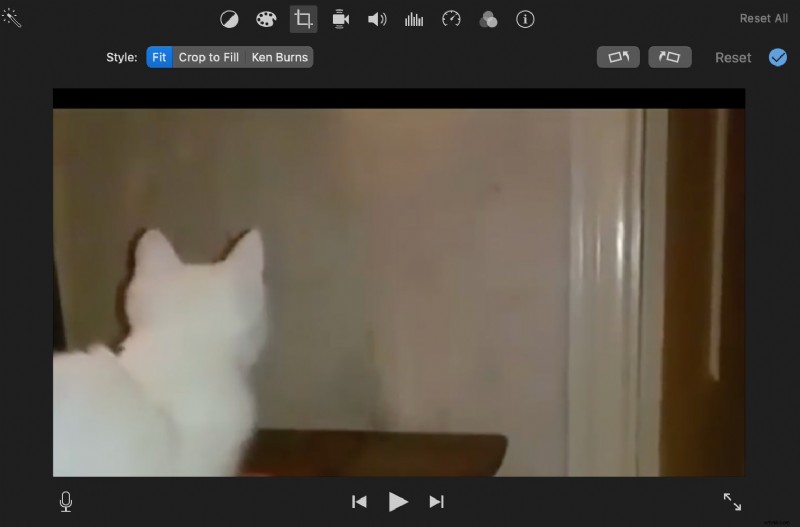This screenshot has width=800, height=527.
Task: Open the volume speaker controls
Action: click(377, 19)
